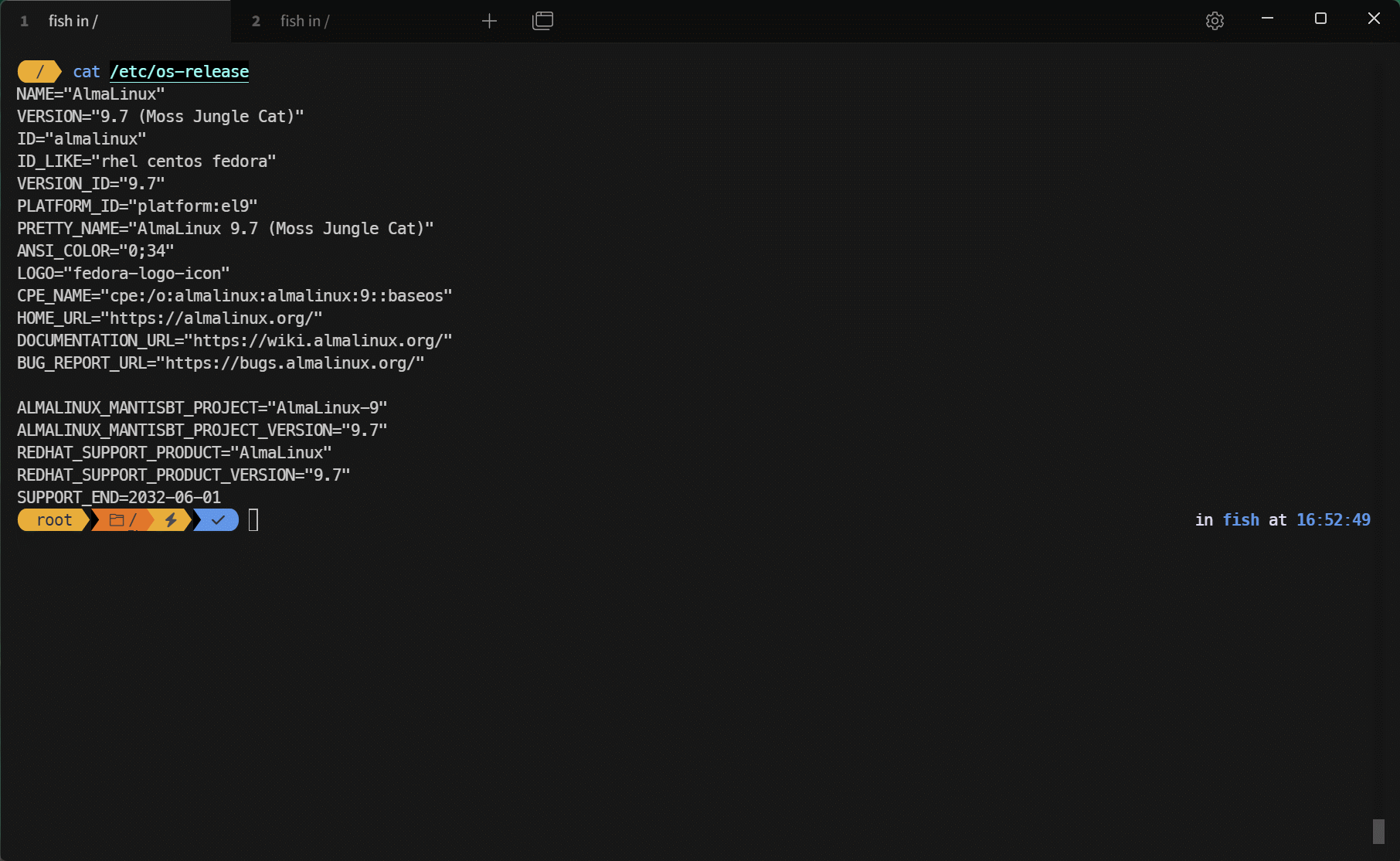
Task: Place cursor at the empty command prompt
Action: tap(253, 520)
